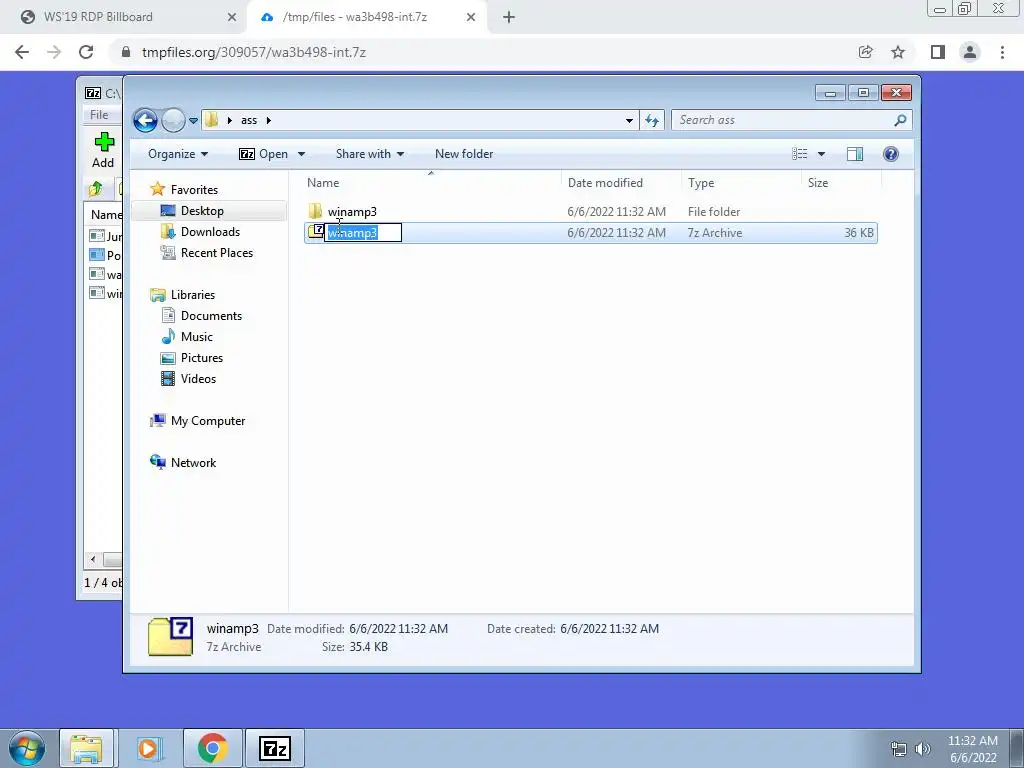Click 7-Zip window scrollbar left arrow
Screen dimensions: 1024x768
pos(93,560)
